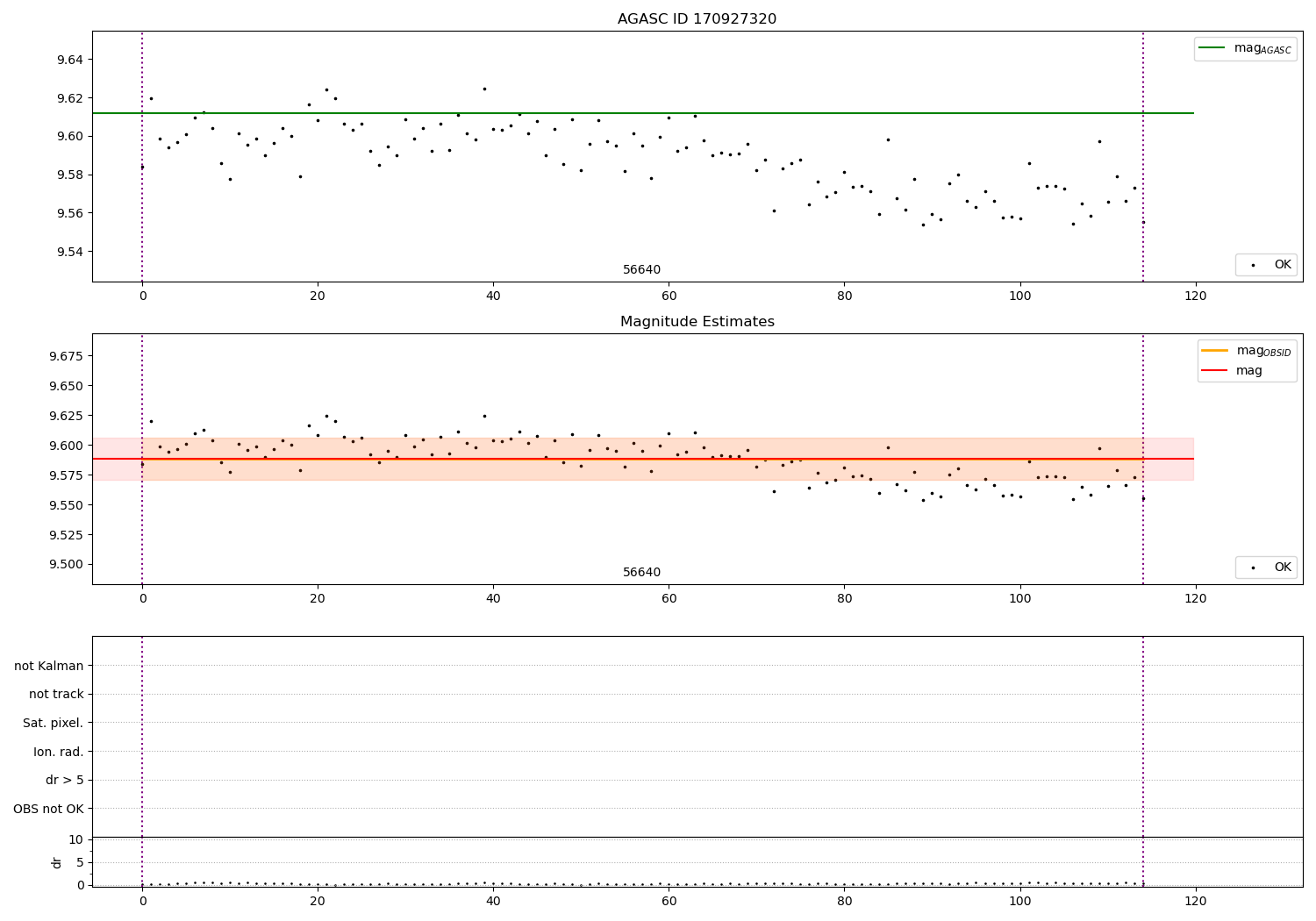This screenshot has width=1316, height=921.
Task: Click the OK legend in top plot
Action: 1266,265
